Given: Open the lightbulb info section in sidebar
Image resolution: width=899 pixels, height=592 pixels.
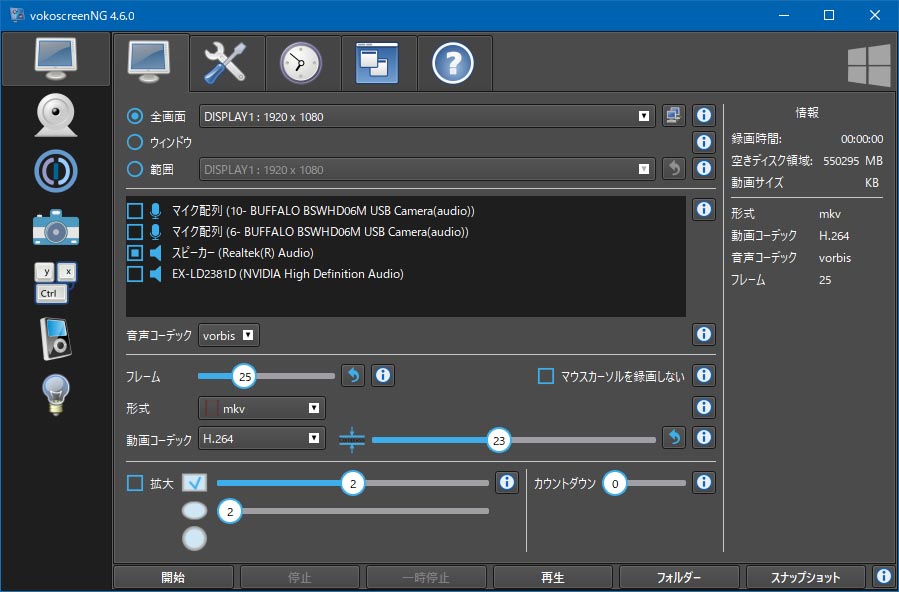Looking at the screenshot, I should (56, 393).
